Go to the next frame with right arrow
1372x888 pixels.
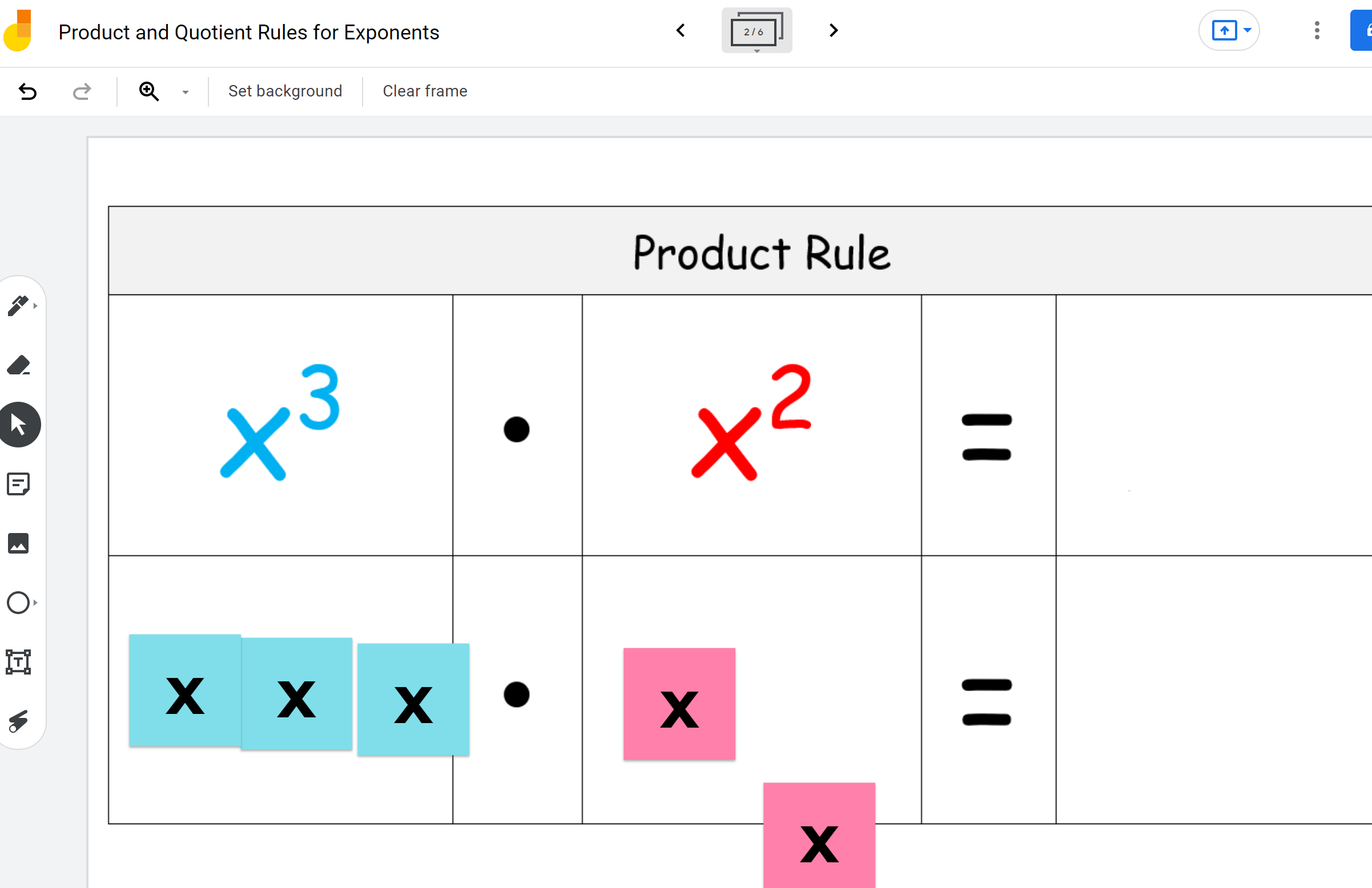click(x=832, y=30)
